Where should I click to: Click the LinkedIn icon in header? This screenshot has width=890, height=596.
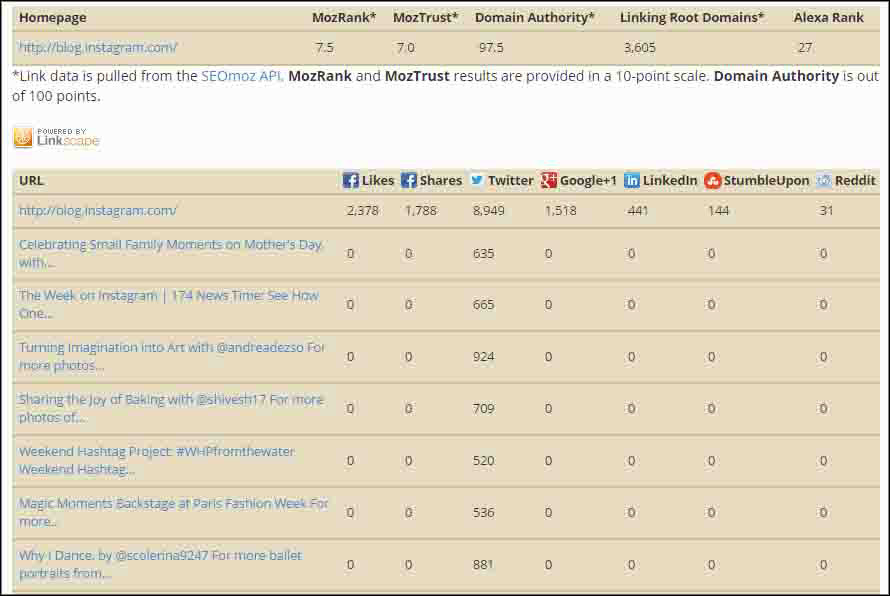(632, 180)
